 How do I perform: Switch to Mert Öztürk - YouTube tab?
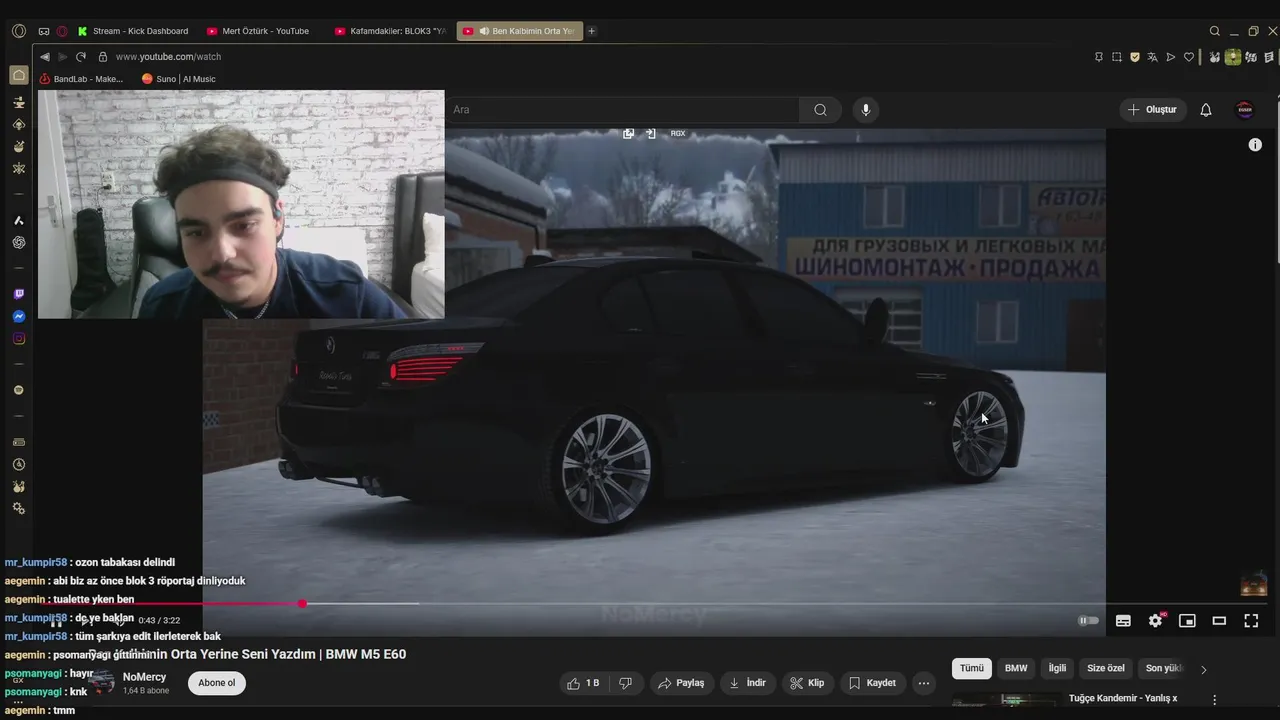click(x=259, y=31)
